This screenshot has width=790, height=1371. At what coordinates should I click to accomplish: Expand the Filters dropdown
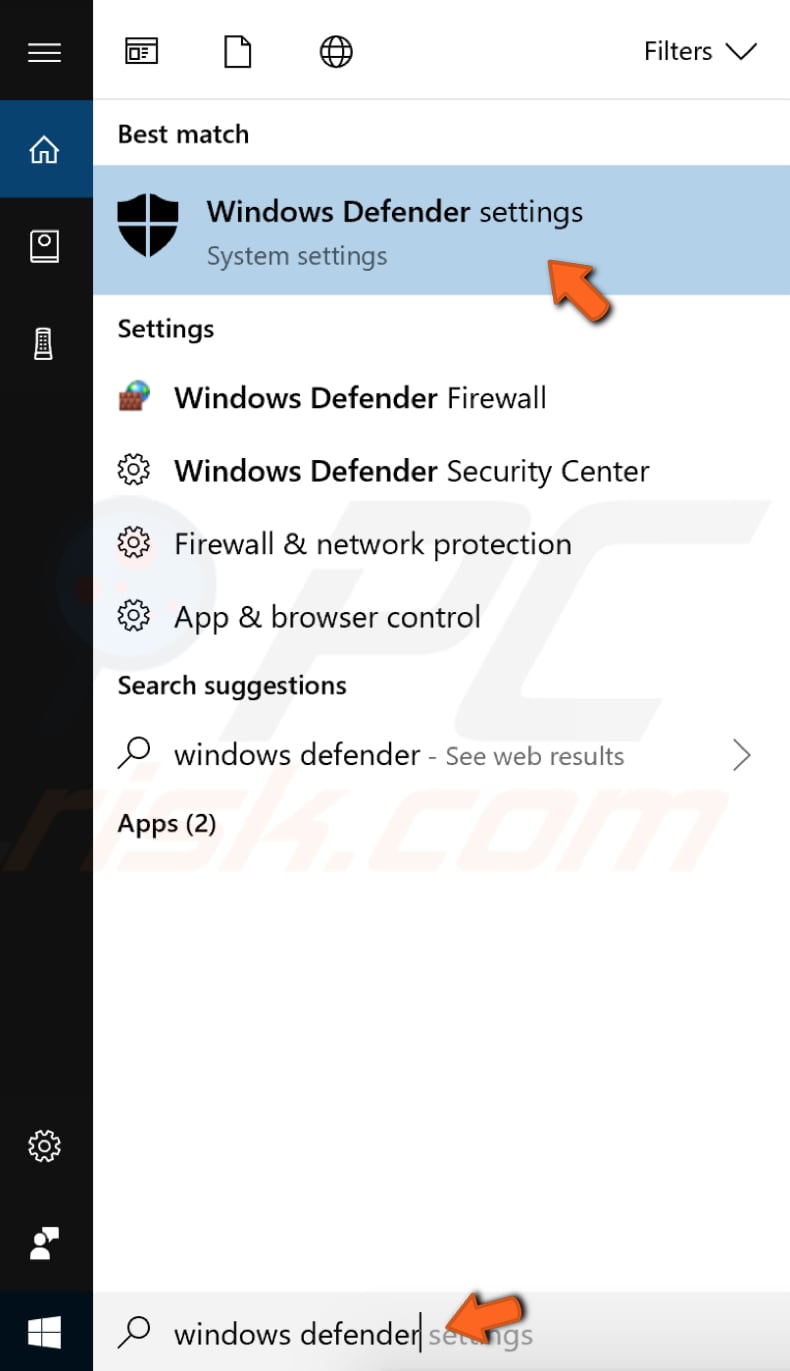tap(700, 51)
